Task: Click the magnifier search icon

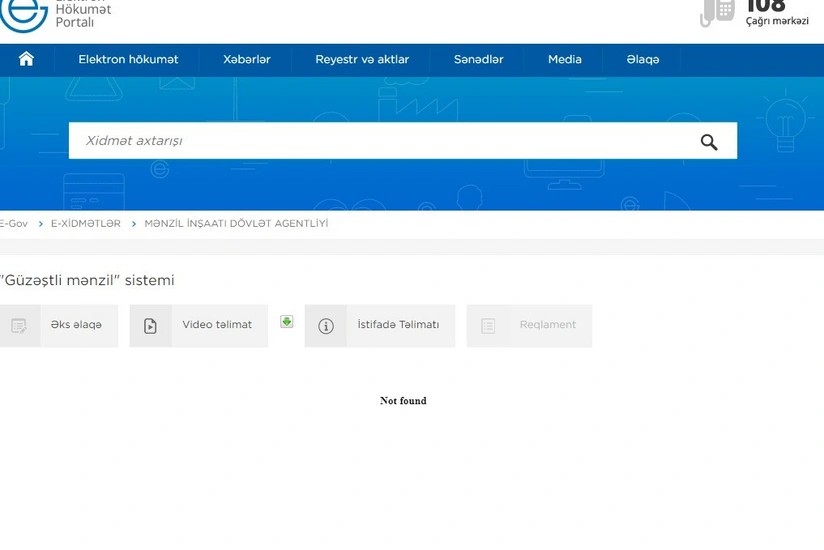Action: coord(709,142)
